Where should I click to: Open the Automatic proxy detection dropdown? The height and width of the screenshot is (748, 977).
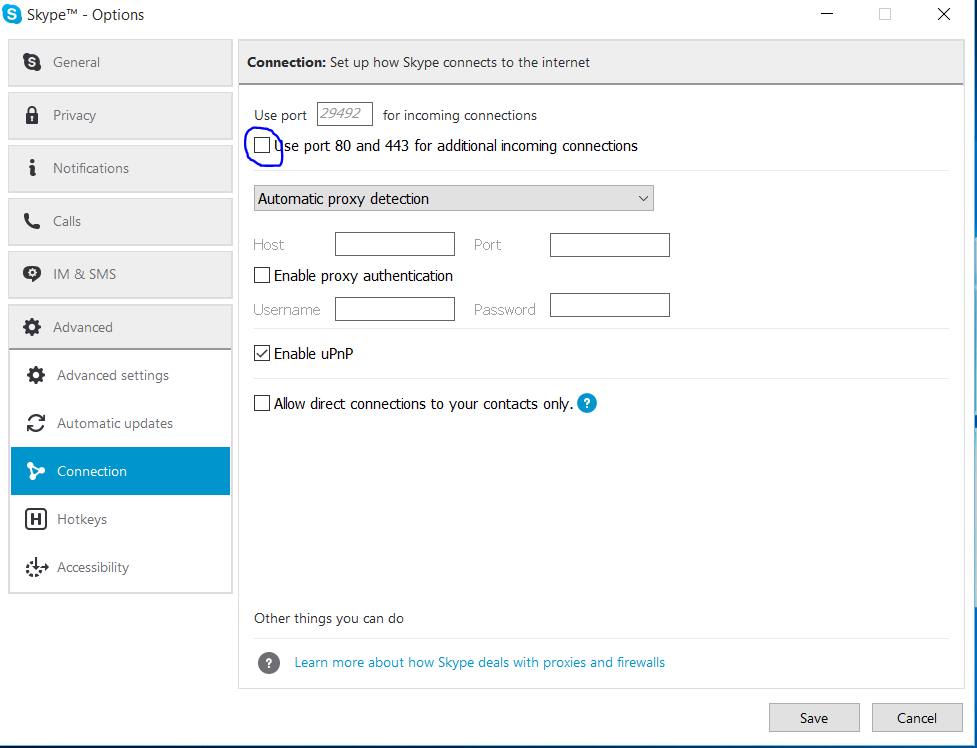[x=453, y=199]
